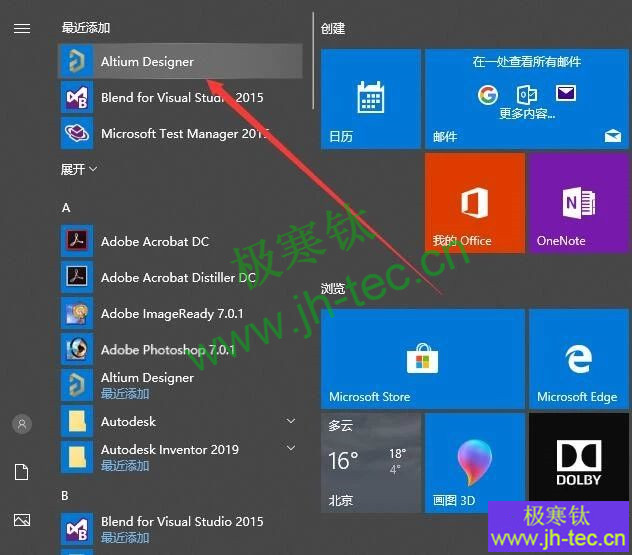This screenshot has height=555, width=632.
Task: Open Adobe Acrobat Distiller DC
Action: pyautogui.click(x=180, y=277)
